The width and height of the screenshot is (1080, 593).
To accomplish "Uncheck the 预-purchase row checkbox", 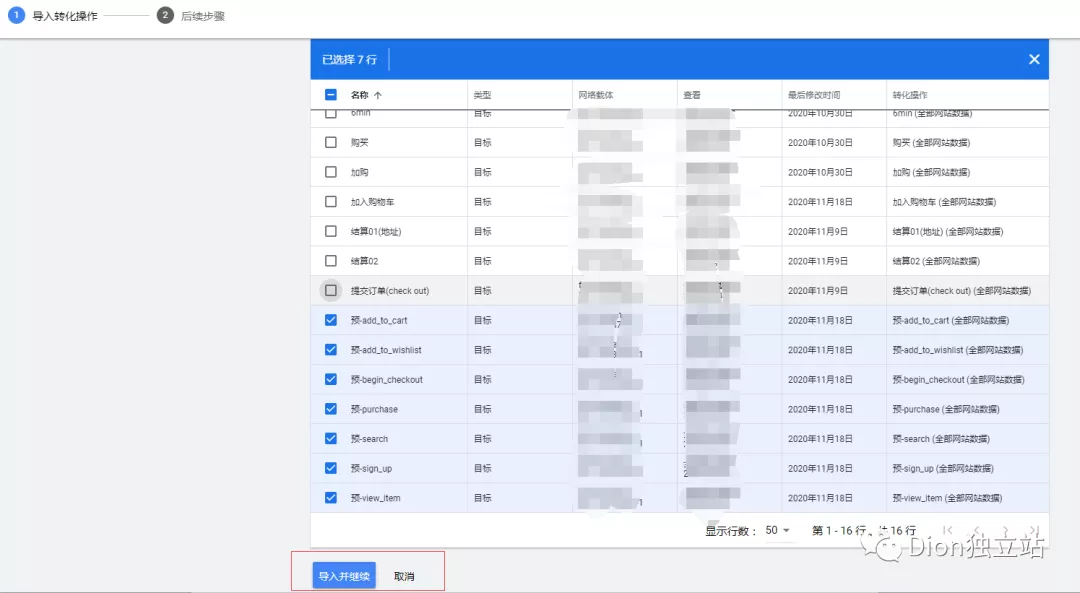I will pyautogui.click(x=331, y=409).
